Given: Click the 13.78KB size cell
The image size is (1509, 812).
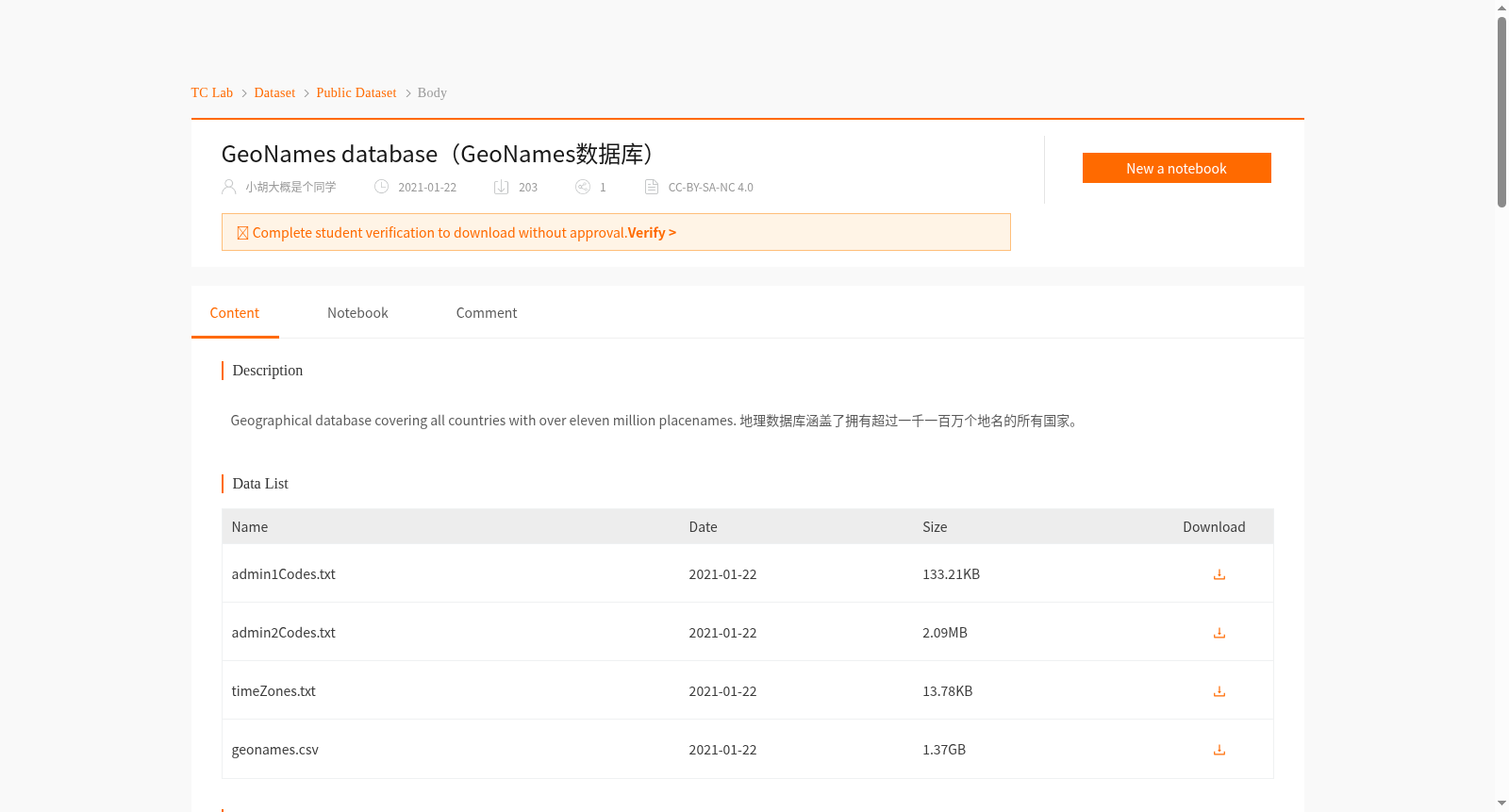Looking at the screenshot, I should 948,691.
